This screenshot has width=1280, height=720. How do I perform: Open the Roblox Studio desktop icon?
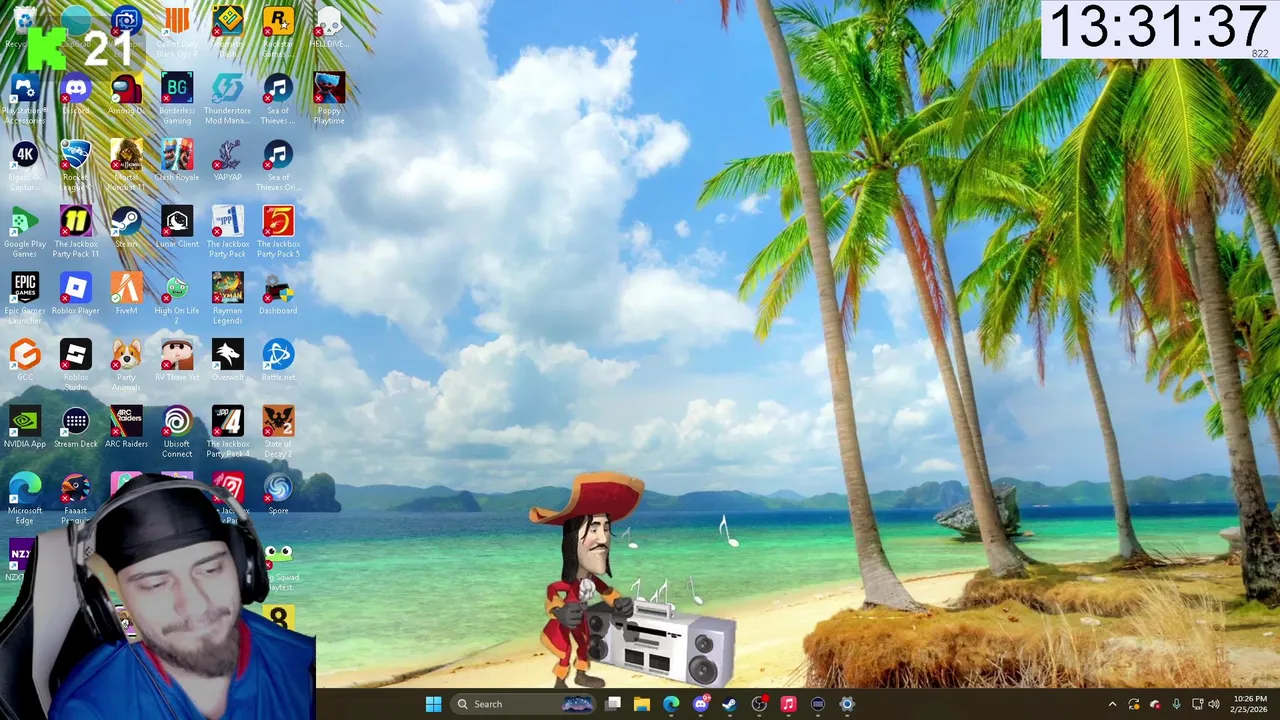click(x=76, y=366)
